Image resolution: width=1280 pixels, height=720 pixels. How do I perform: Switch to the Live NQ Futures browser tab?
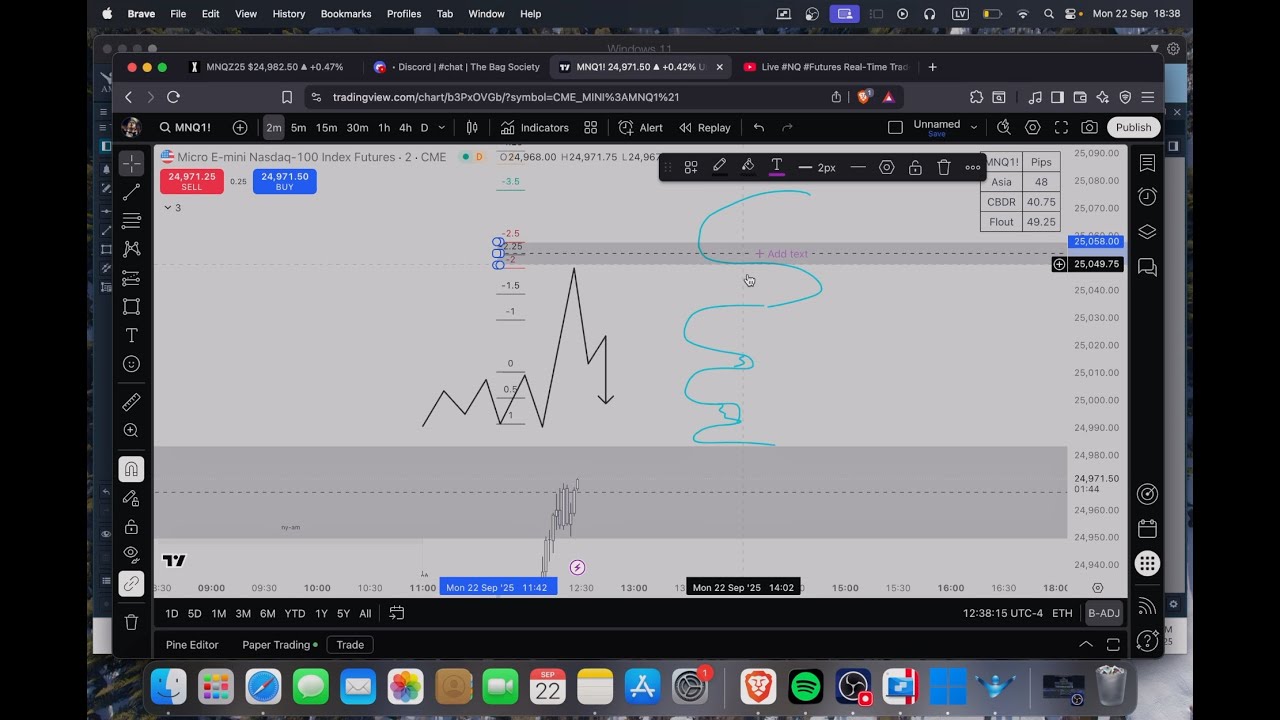click(826, 67)
